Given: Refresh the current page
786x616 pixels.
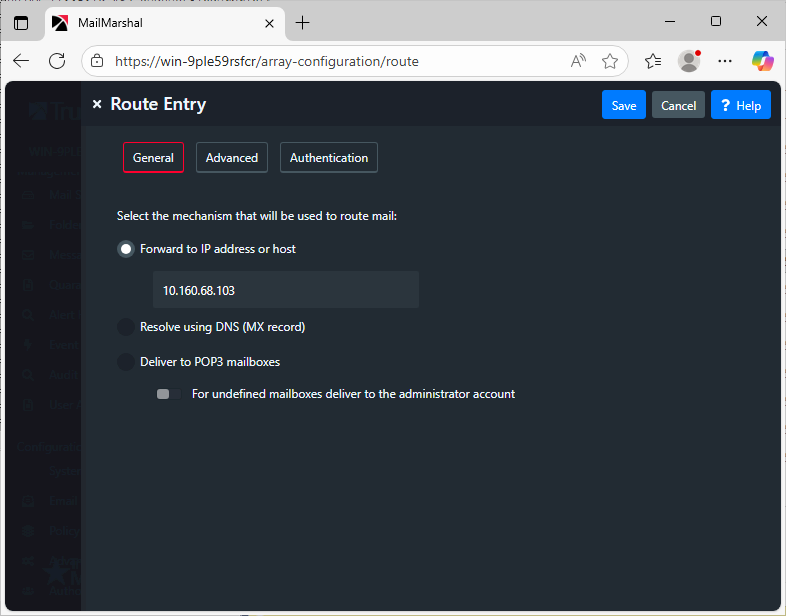Looking at the screenshot, I should [x=57, y=61].
